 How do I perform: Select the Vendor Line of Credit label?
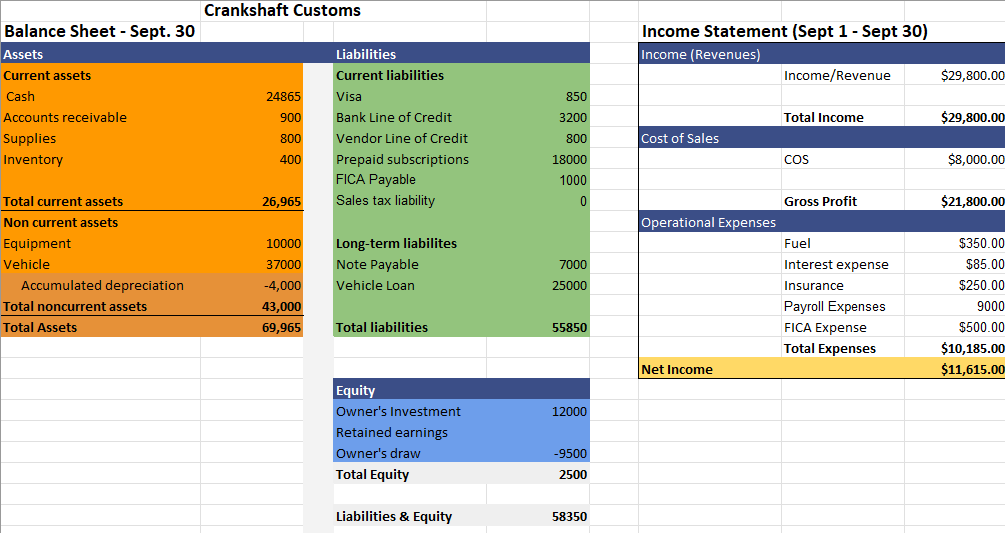[x=402, y=138]
